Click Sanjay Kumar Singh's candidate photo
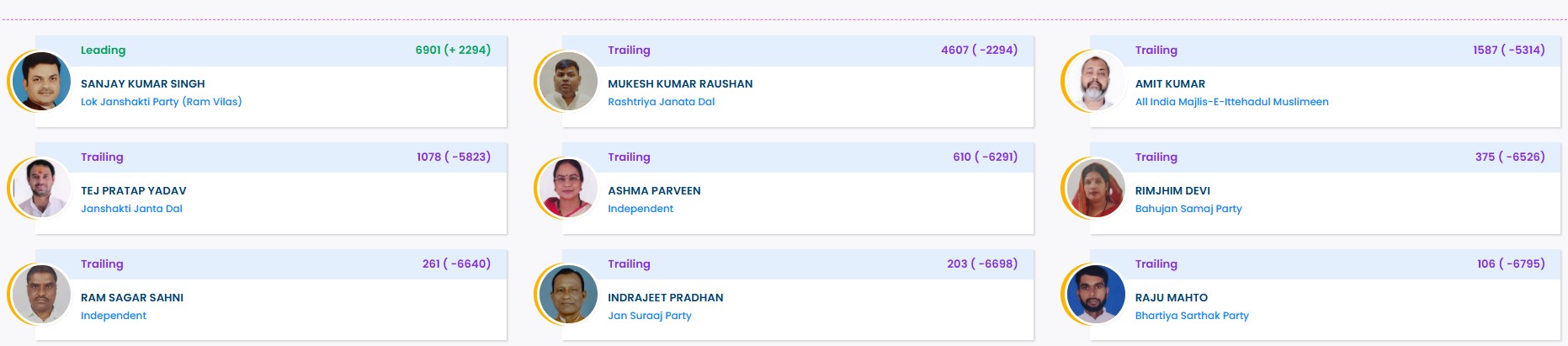Screen dimensions: 1568x346 pos(40,82)
